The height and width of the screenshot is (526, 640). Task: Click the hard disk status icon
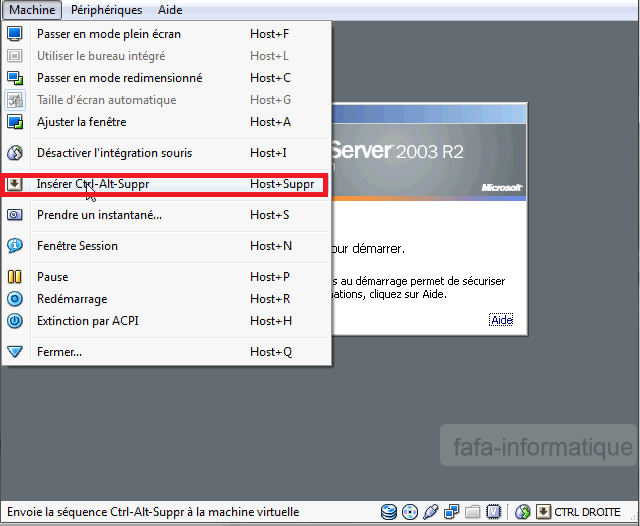pos(389,512)
